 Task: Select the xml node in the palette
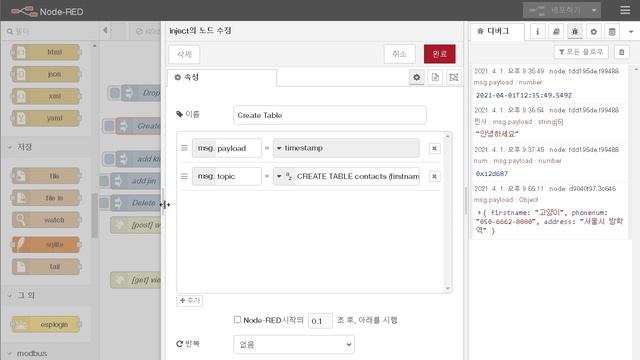[46, 96]
